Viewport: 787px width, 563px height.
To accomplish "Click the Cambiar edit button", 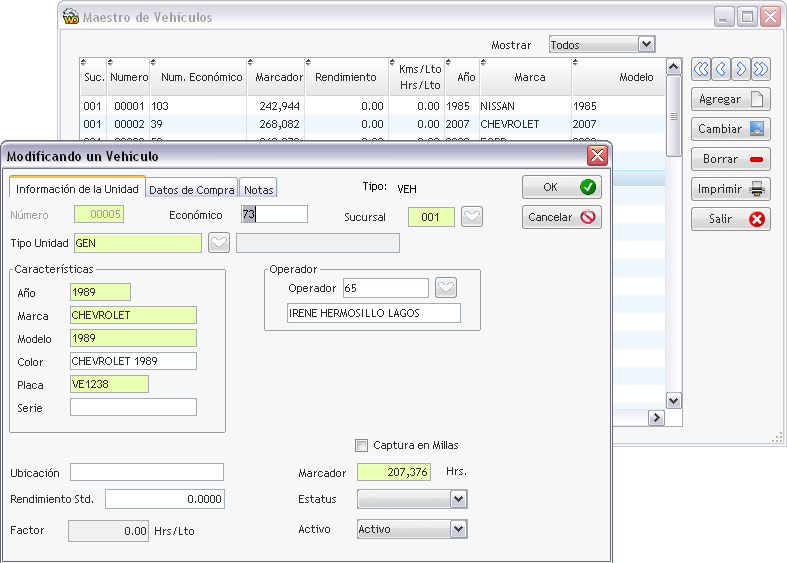I will 730,129.
